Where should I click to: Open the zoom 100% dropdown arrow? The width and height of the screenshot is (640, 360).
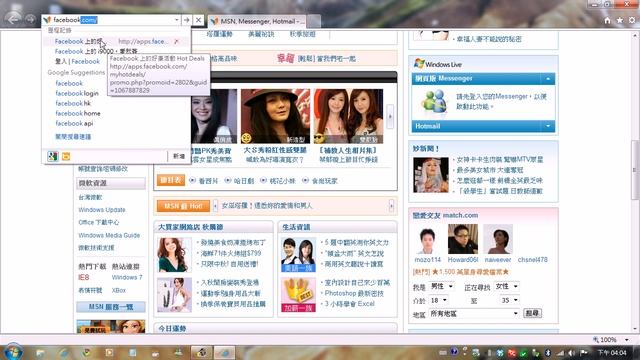coord(627,340)
